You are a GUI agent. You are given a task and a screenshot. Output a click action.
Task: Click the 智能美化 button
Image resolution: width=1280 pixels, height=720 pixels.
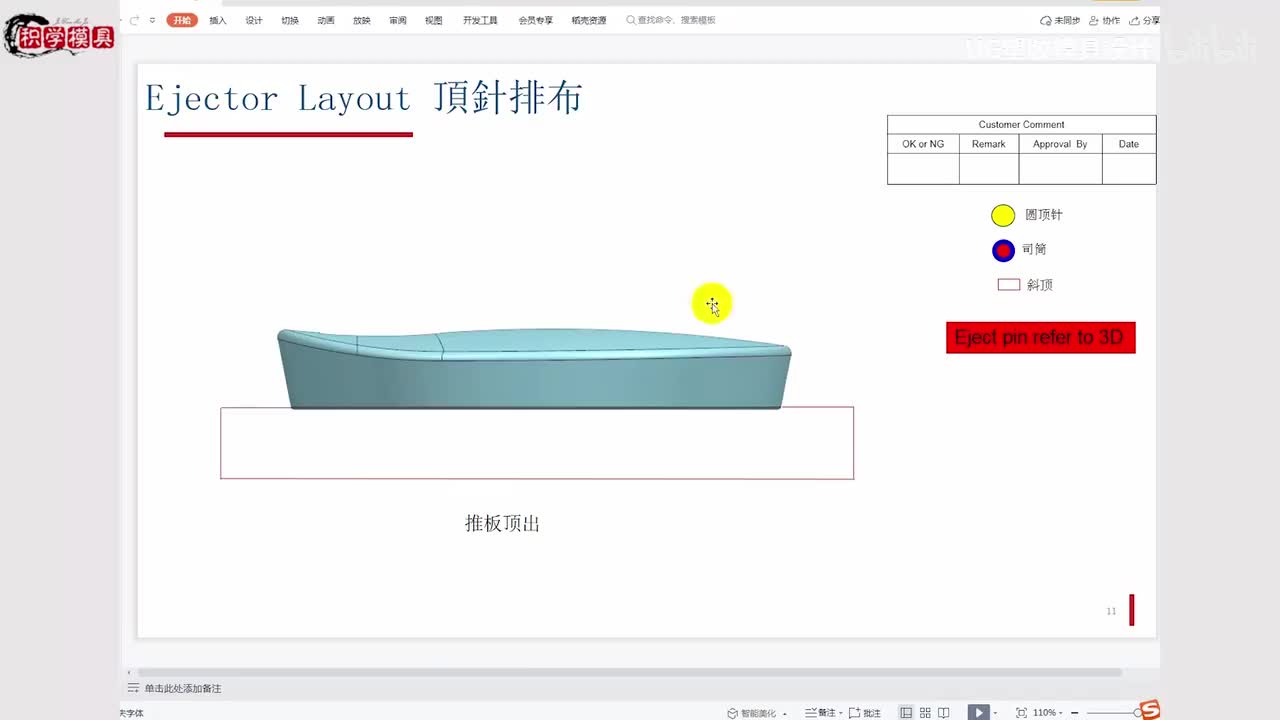pyautogui.click(x=751, y=713)
